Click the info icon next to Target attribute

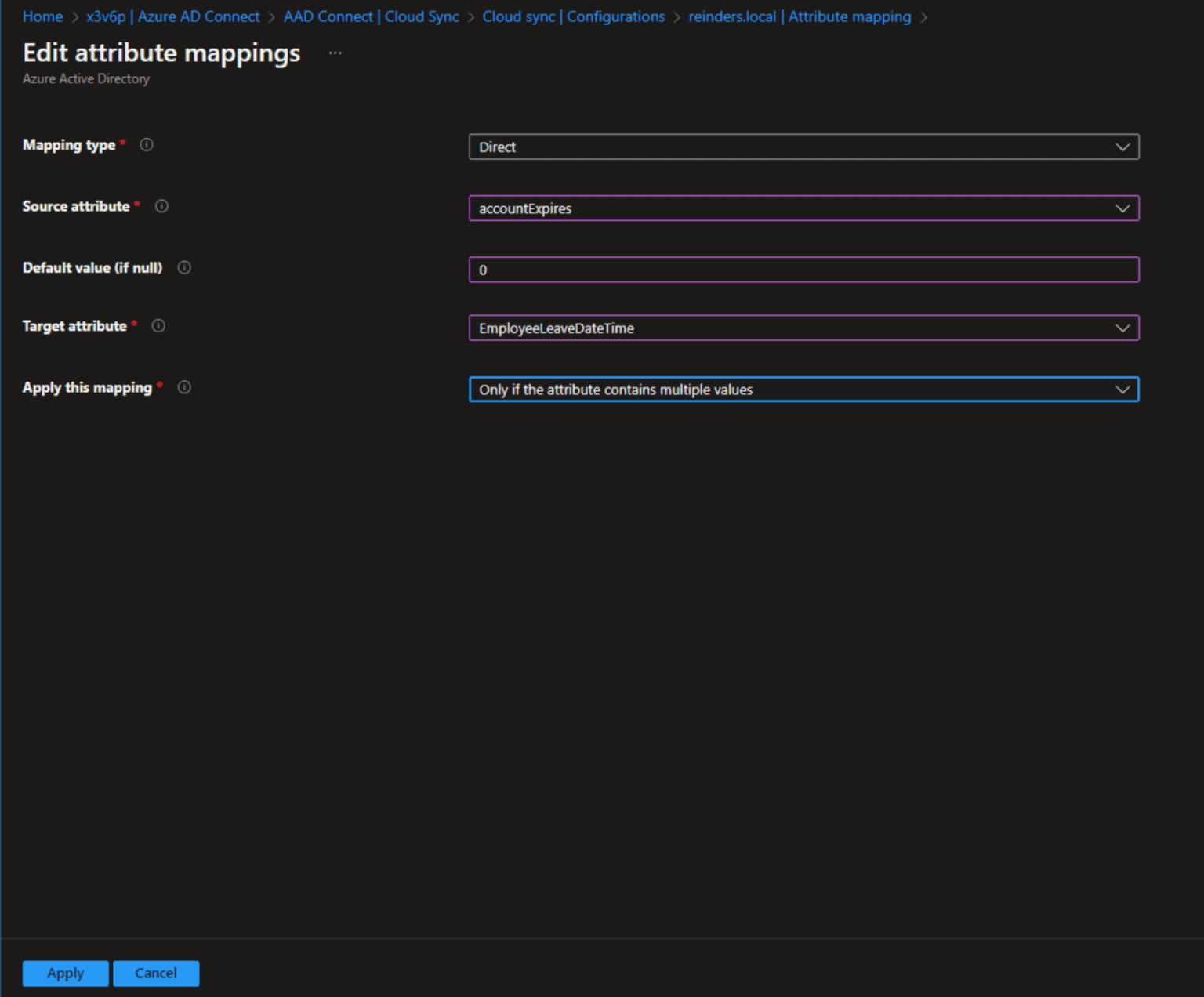pyautogui.click(x=158, y=326)
